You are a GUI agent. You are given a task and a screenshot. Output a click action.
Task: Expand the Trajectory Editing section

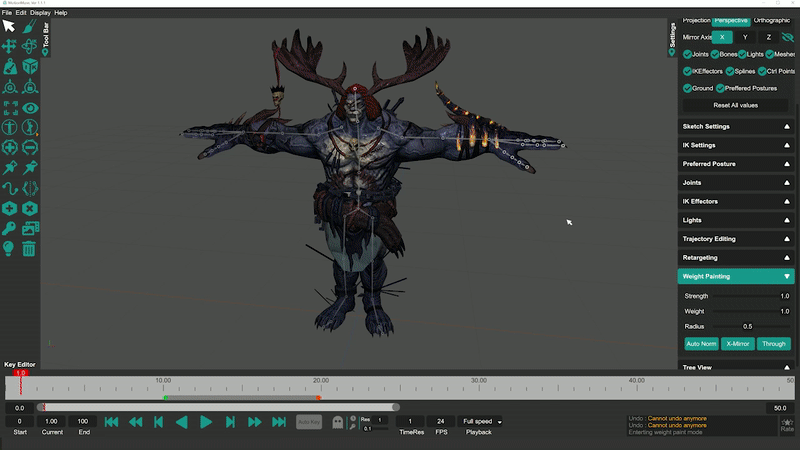pos(736,239)
